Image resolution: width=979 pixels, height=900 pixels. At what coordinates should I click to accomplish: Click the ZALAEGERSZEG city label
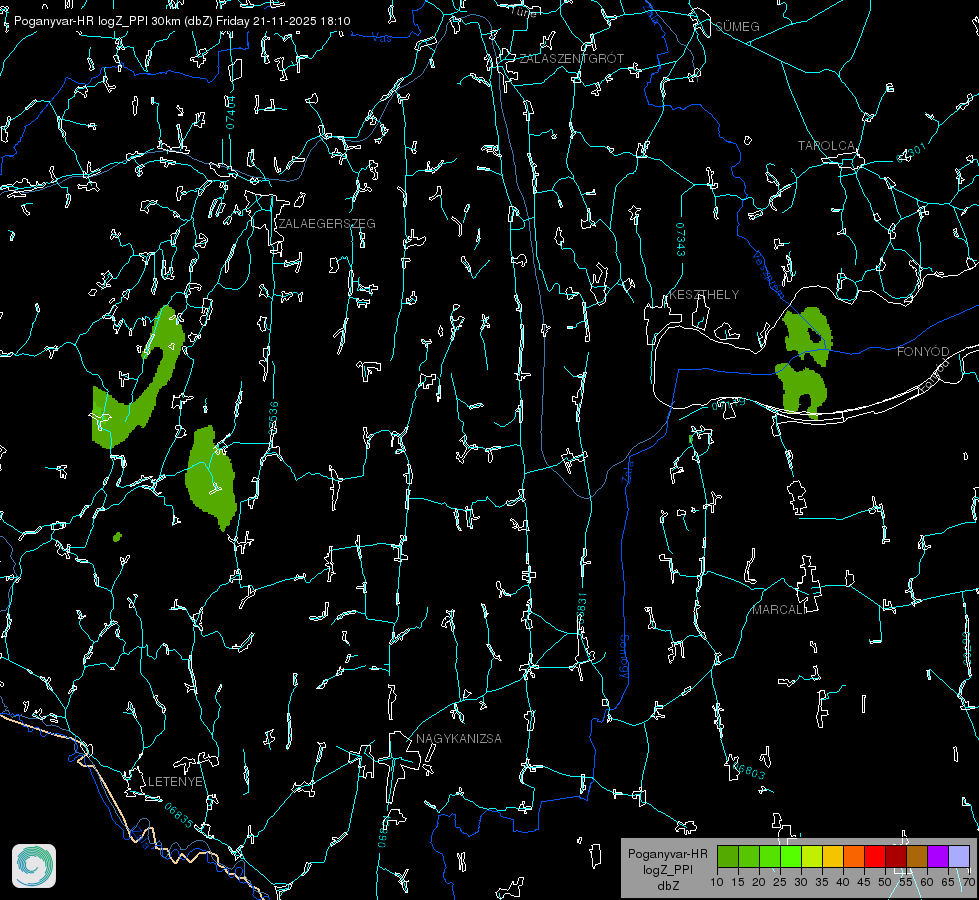327,223
